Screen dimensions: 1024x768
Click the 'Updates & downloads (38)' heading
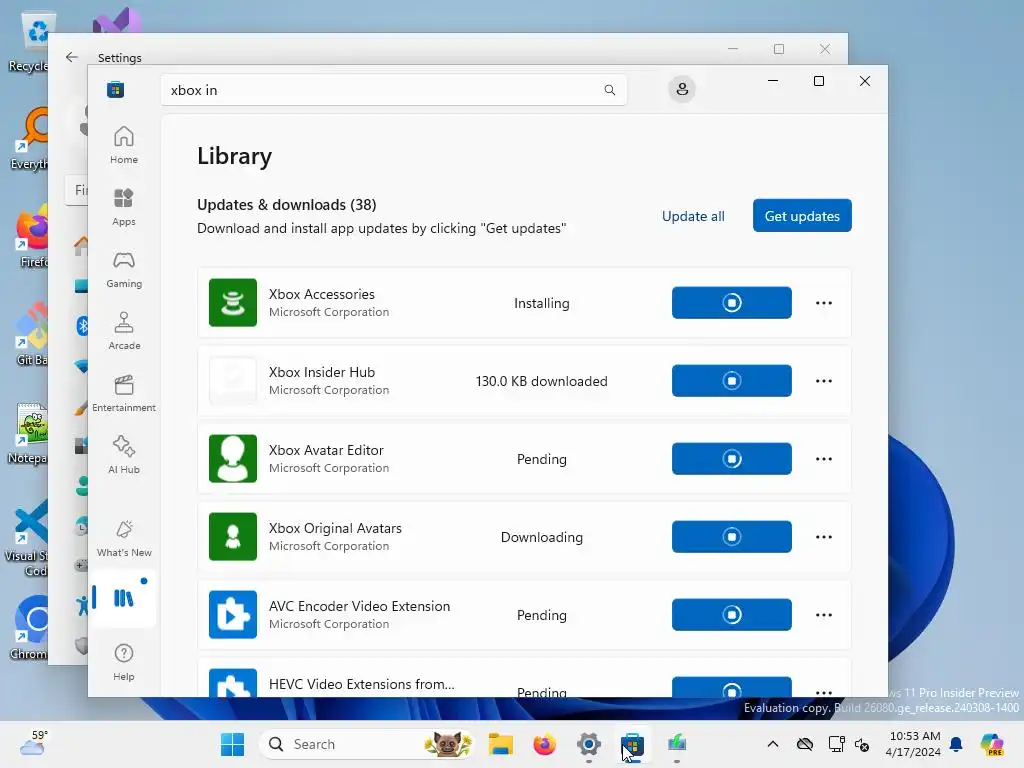pyautogui.click(x=287, y=205)
